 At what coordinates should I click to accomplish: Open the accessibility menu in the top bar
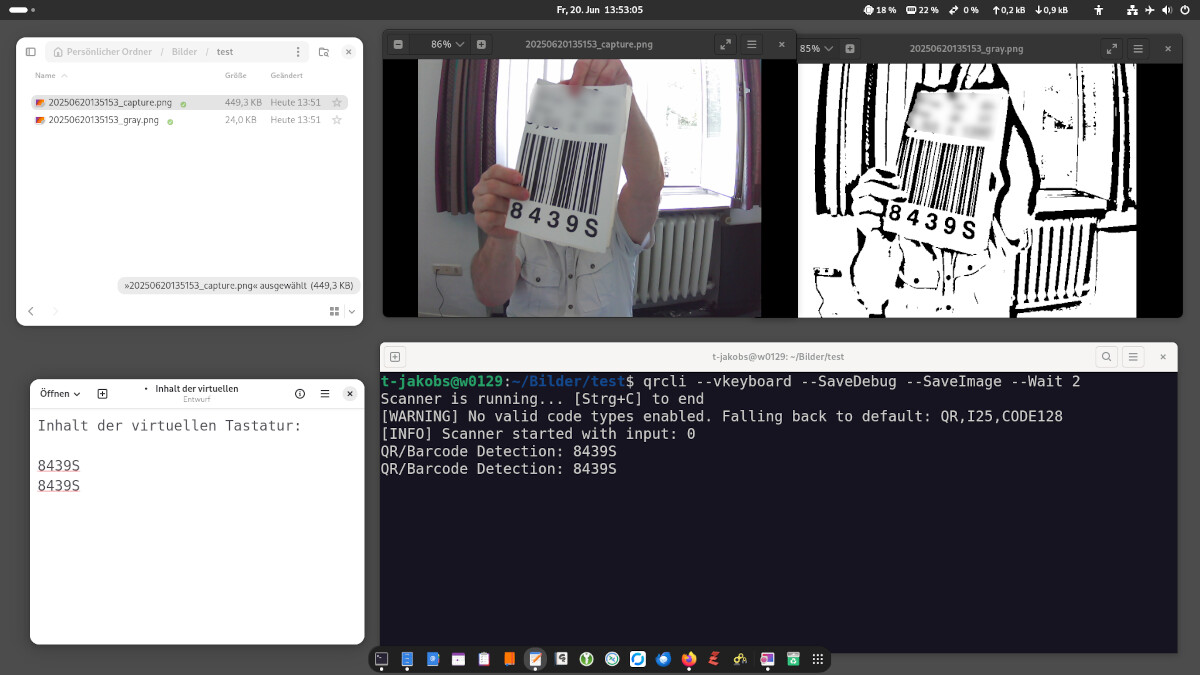[1099, 9]
